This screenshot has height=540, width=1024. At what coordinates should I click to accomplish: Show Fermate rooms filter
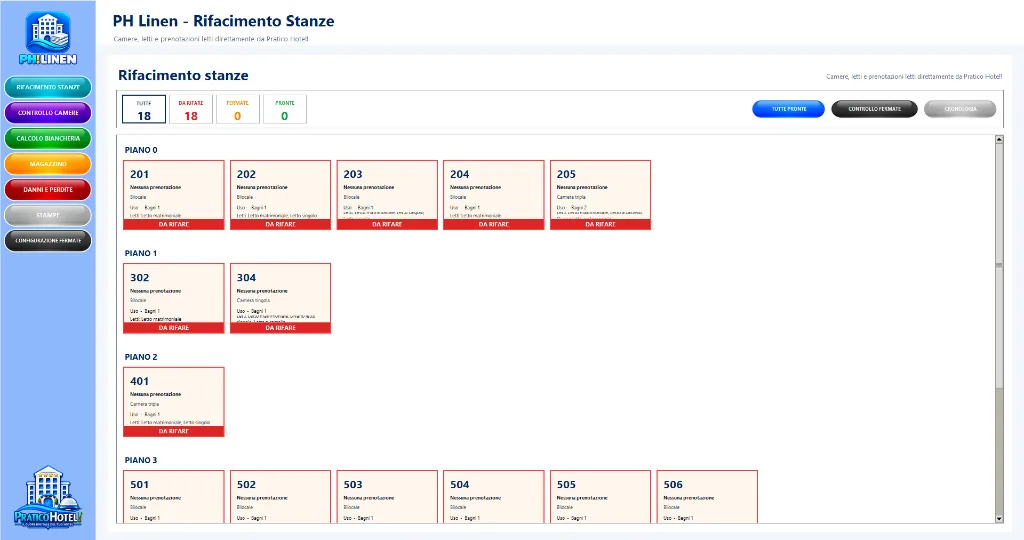(x=238, y=109)
